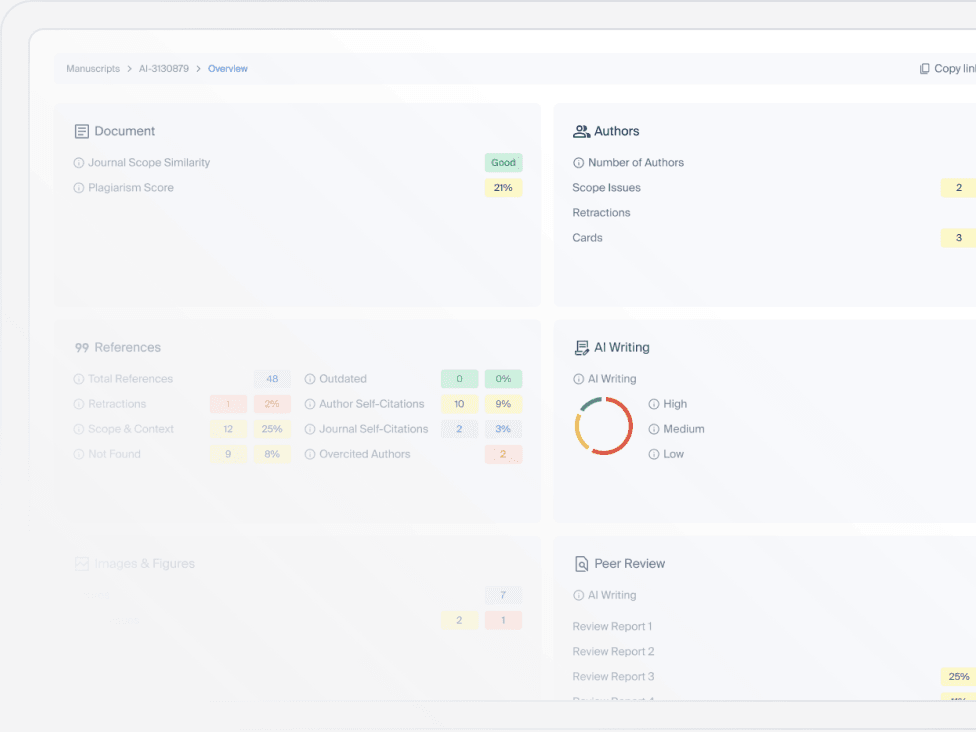Screen dimensions: 976x732
Task: Click the Authors people icon
Action: pos(581,131)
